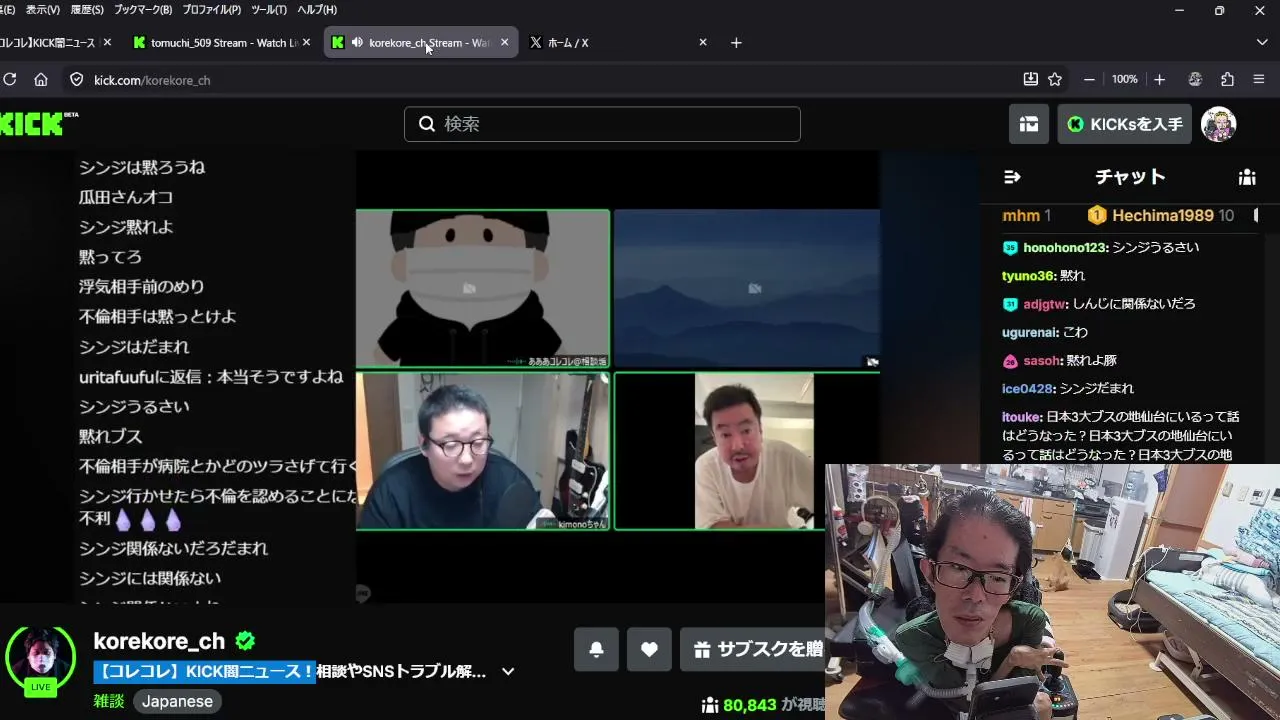The height and width of the screenshot is (720, 1280).
Task: Click the チャット panel heading
Action: (x=1130, y=177)
